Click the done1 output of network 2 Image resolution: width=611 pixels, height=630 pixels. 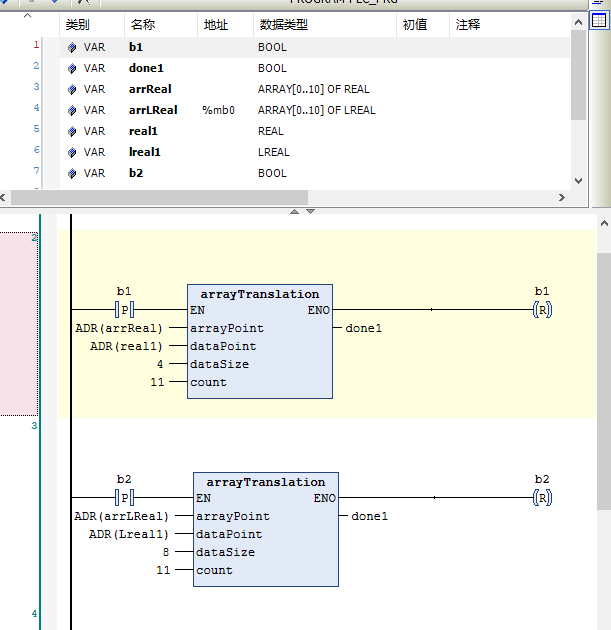(x=364, y=328)
